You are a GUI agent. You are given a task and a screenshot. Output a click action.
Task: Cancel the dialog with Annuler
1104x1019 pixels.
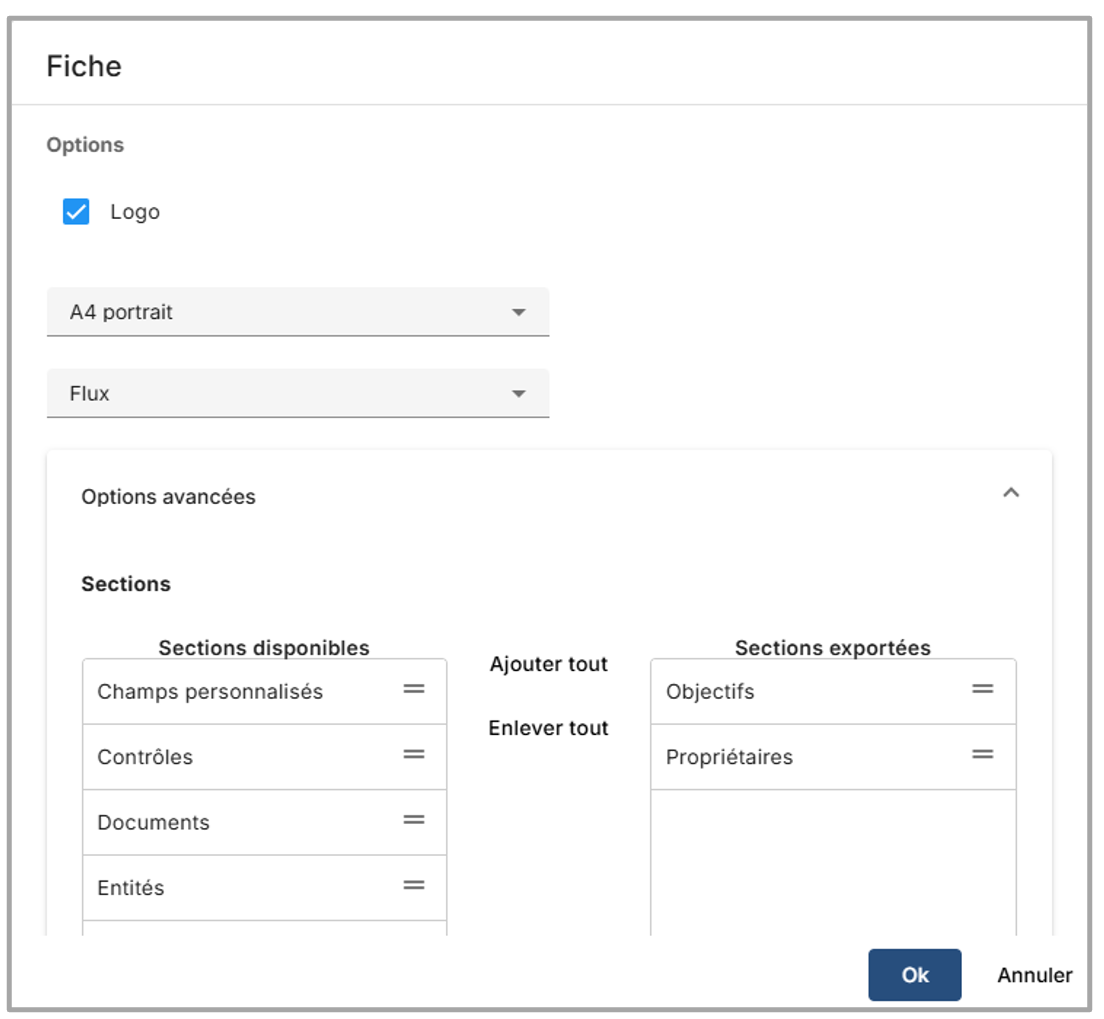1034,975
